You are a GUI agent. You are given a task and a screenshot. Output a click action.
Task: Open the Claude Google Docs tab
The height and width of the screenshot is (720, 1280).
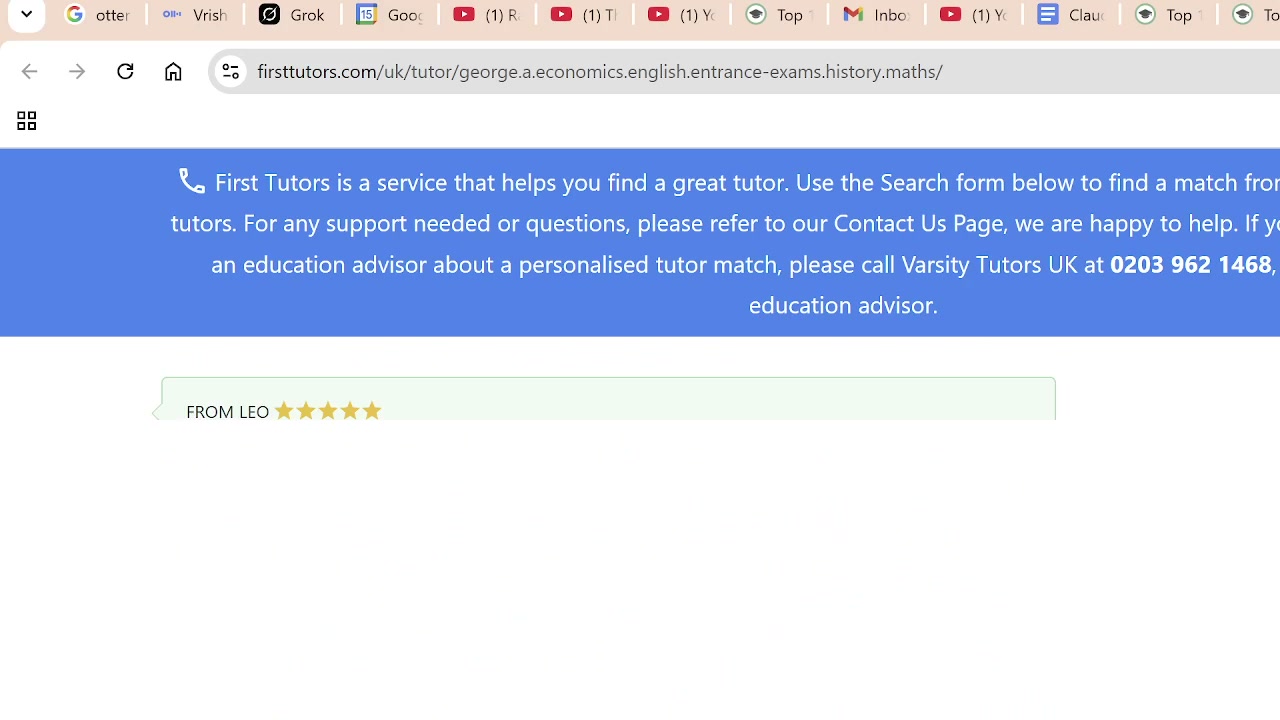click(x=1070, y=15)
